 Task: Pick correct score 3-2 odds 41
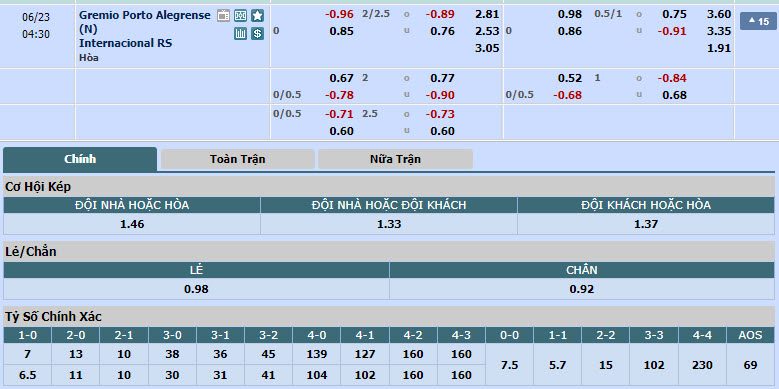point(268,375)
